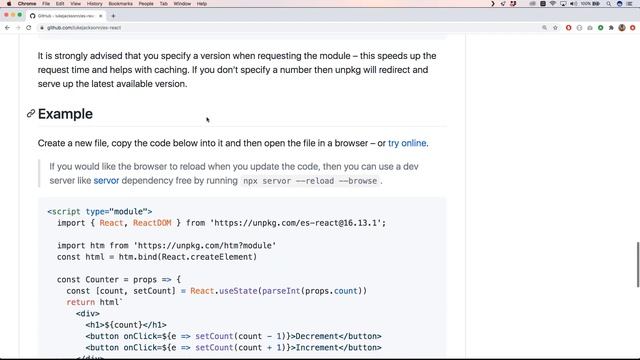The width and height of the screenshot is (640, 360).
Task: Open the History menu
Action: (94, 4)
